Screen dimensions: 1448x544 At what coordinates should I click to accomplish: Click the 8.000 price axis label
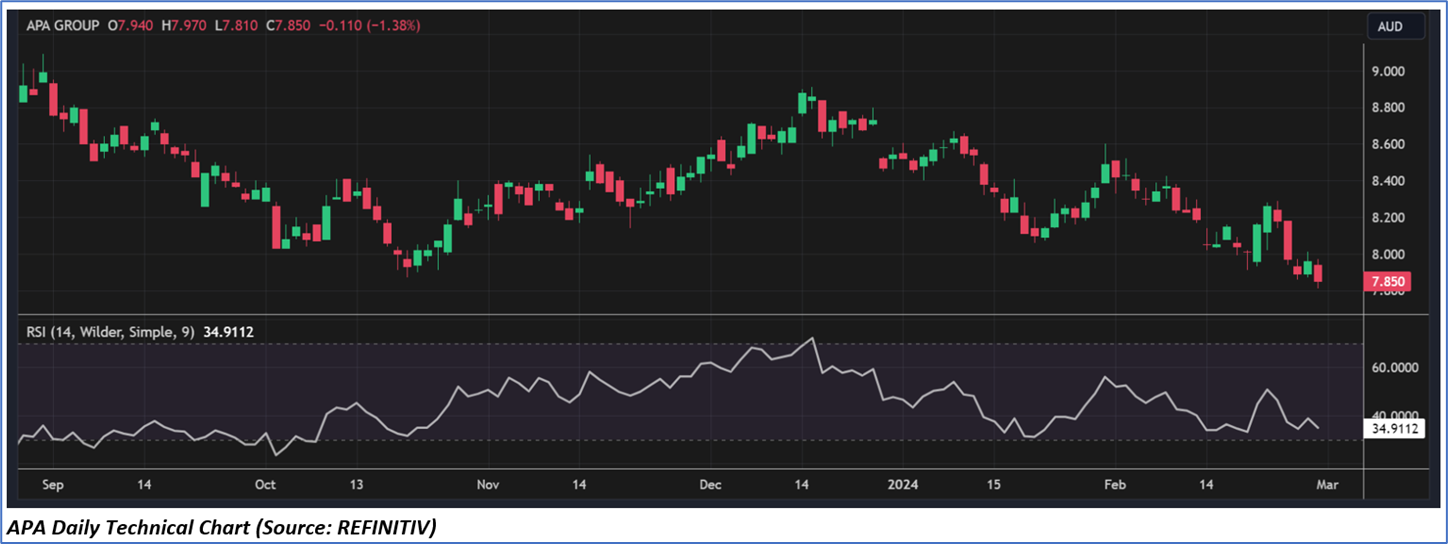coord(1388,254)
